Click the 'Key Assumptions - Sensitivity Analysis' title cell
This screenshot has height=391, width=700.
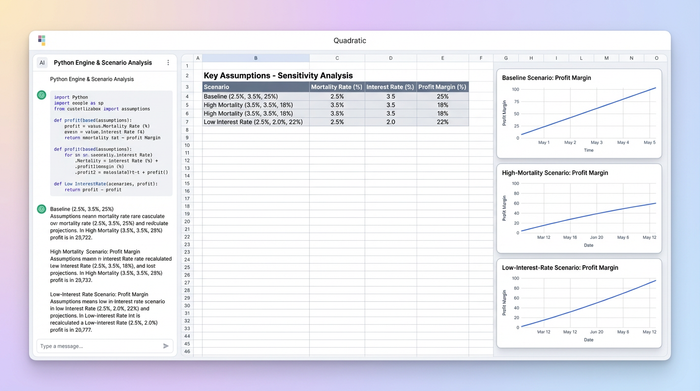(x=278, y=75)
